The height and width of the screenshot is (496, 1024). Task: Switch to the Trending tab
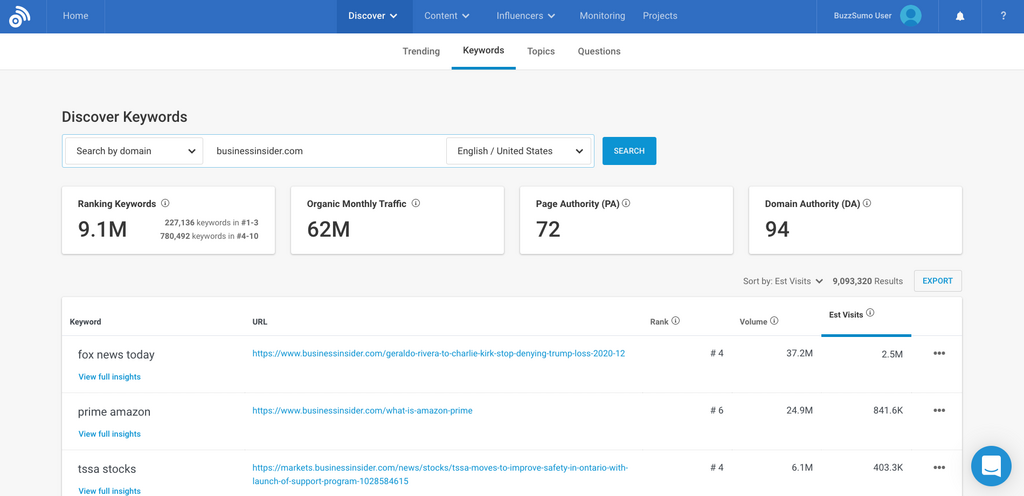click(421, 51)
